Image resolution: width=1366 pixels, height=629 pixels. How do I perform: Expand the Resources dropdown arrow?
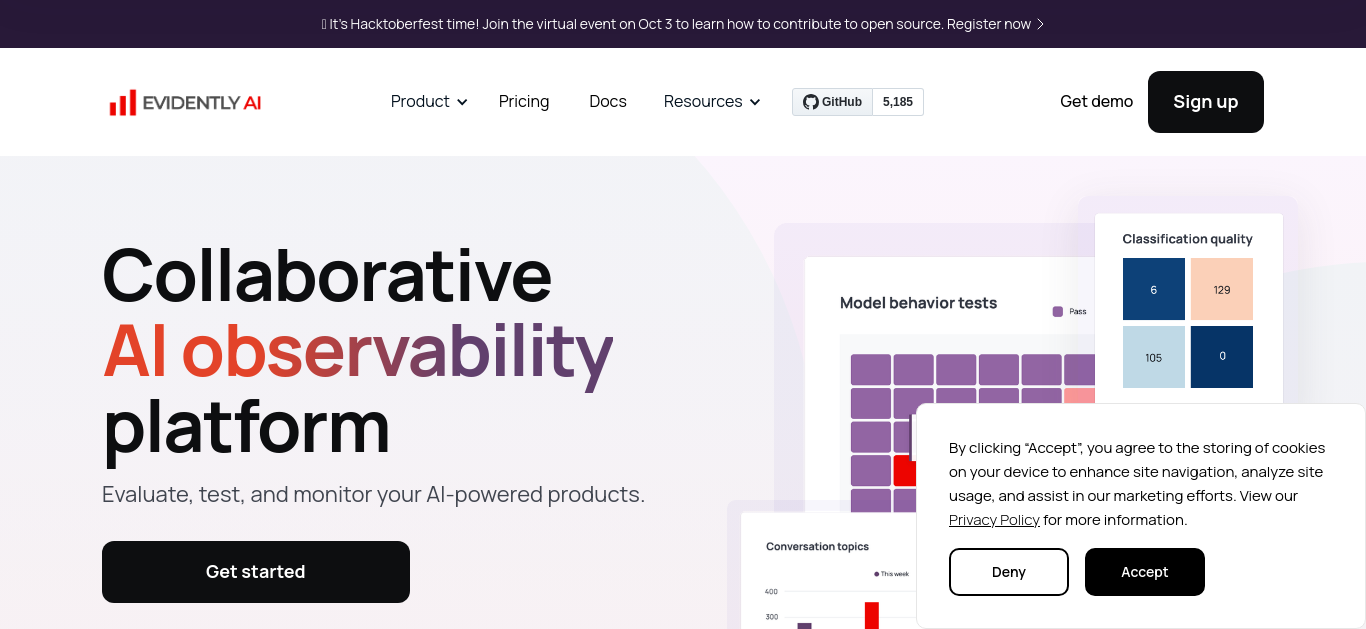tap(755, 102)
